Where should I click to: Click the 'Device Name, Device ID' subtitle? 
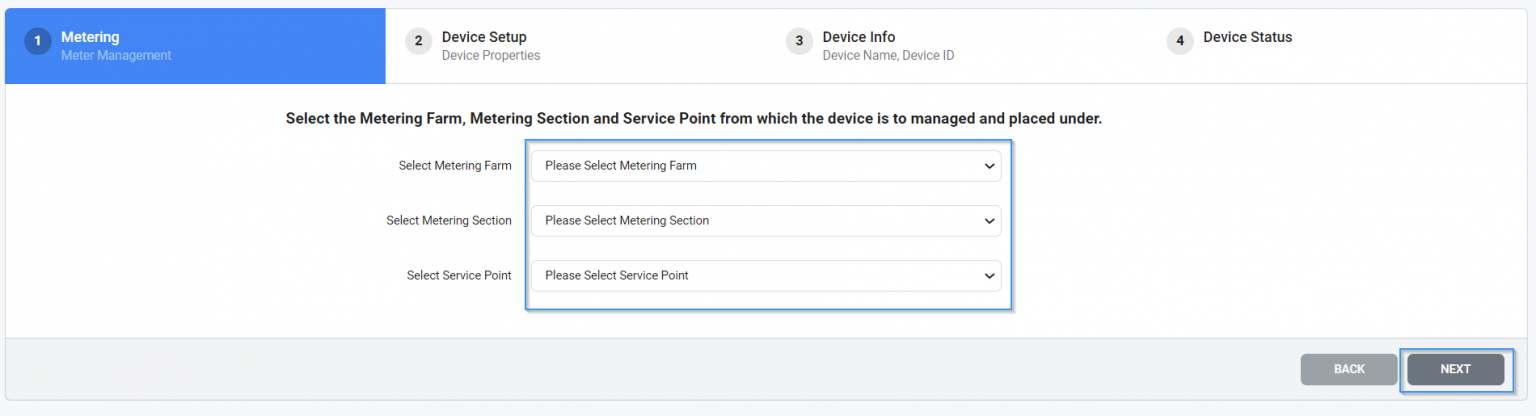pyautogui.click(x=888, y=56)
